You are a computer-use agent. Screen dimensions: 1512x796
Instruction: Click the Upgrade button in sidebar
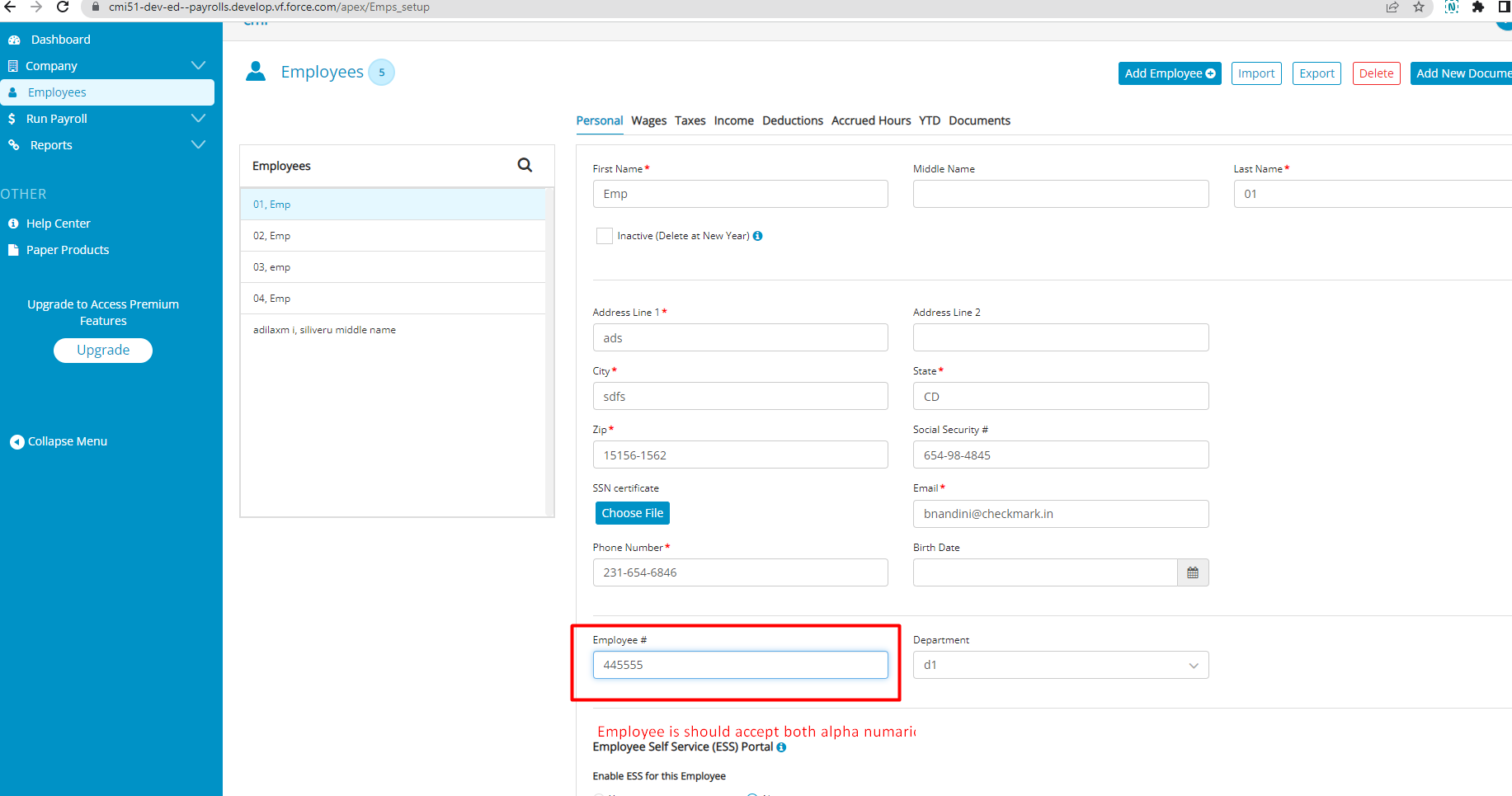pos(103,351)
